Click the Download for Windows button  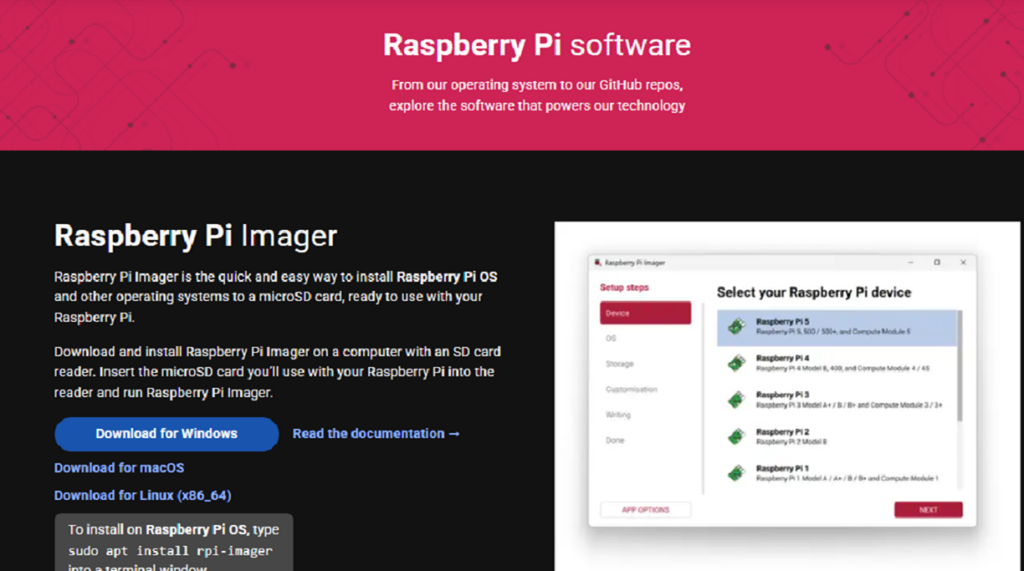pyautogui.click(x=167, y=434)
